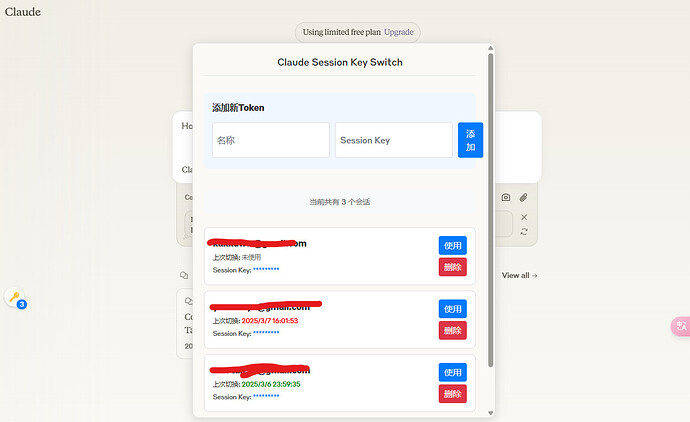This screenshot has height=422, width=690.
Task: Click the 当前共有 3 个会话 count text
Action: [x=340, y=202]
